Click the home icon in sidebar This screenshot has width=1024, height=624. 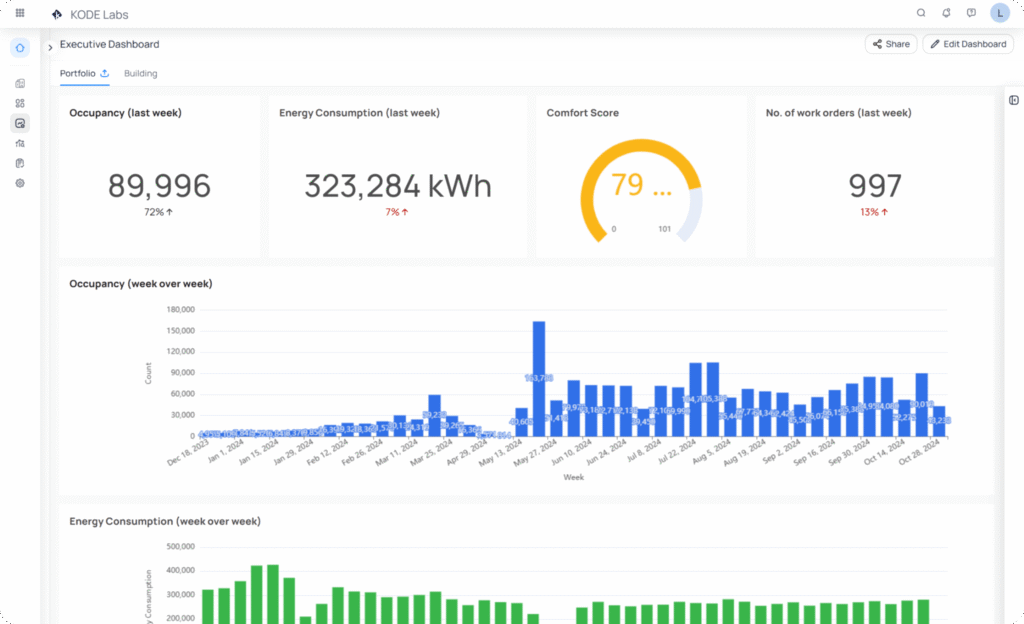click(x=20, y=48)
